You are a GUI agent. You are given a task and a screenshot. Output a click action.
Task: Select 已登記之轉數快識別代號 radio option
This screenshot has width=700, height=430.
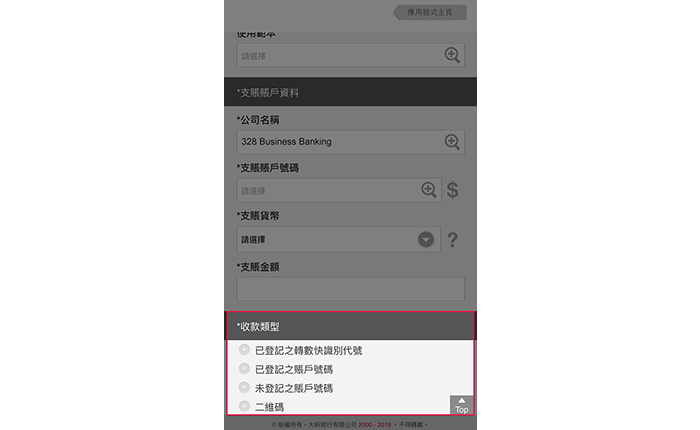(x=244, y=350)
